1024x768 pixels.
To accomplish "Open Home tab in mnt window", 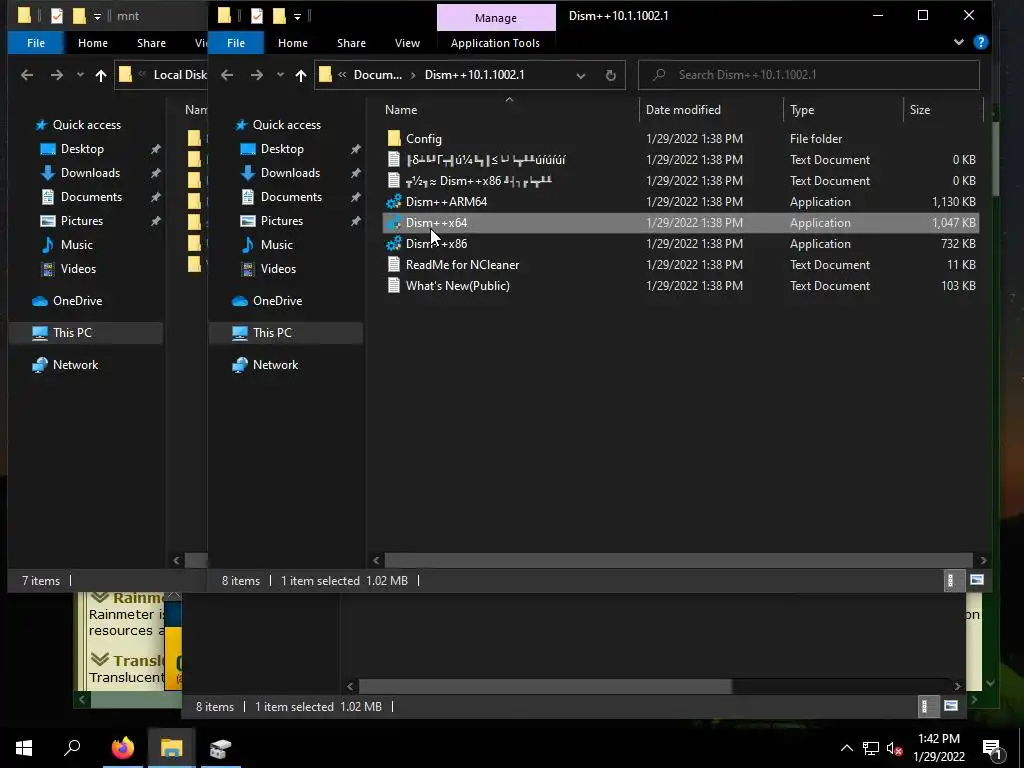I will (93, 43).
